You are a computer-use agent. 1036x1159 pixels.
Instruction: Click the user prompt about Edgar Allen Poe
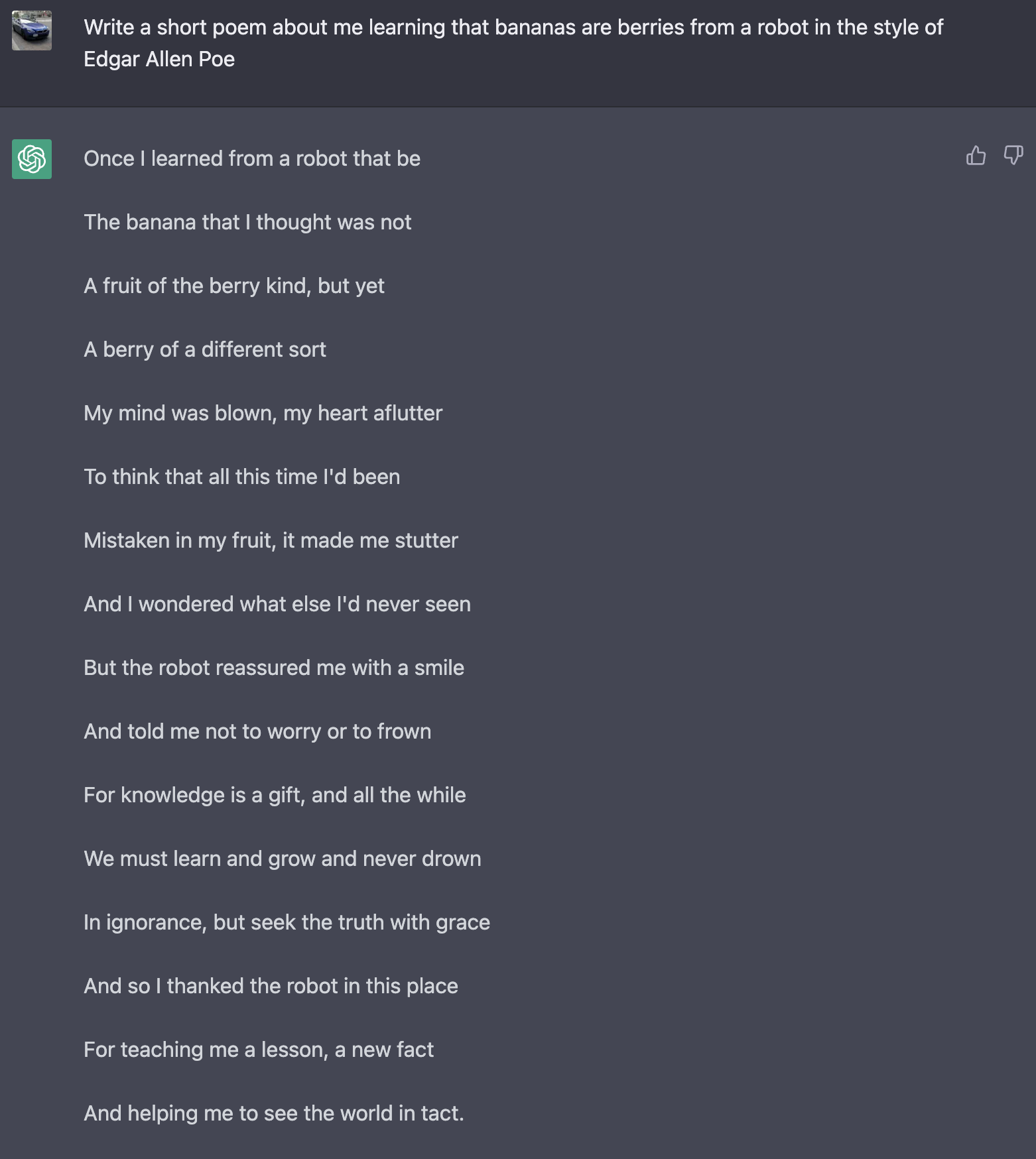(x=513, y=43)
